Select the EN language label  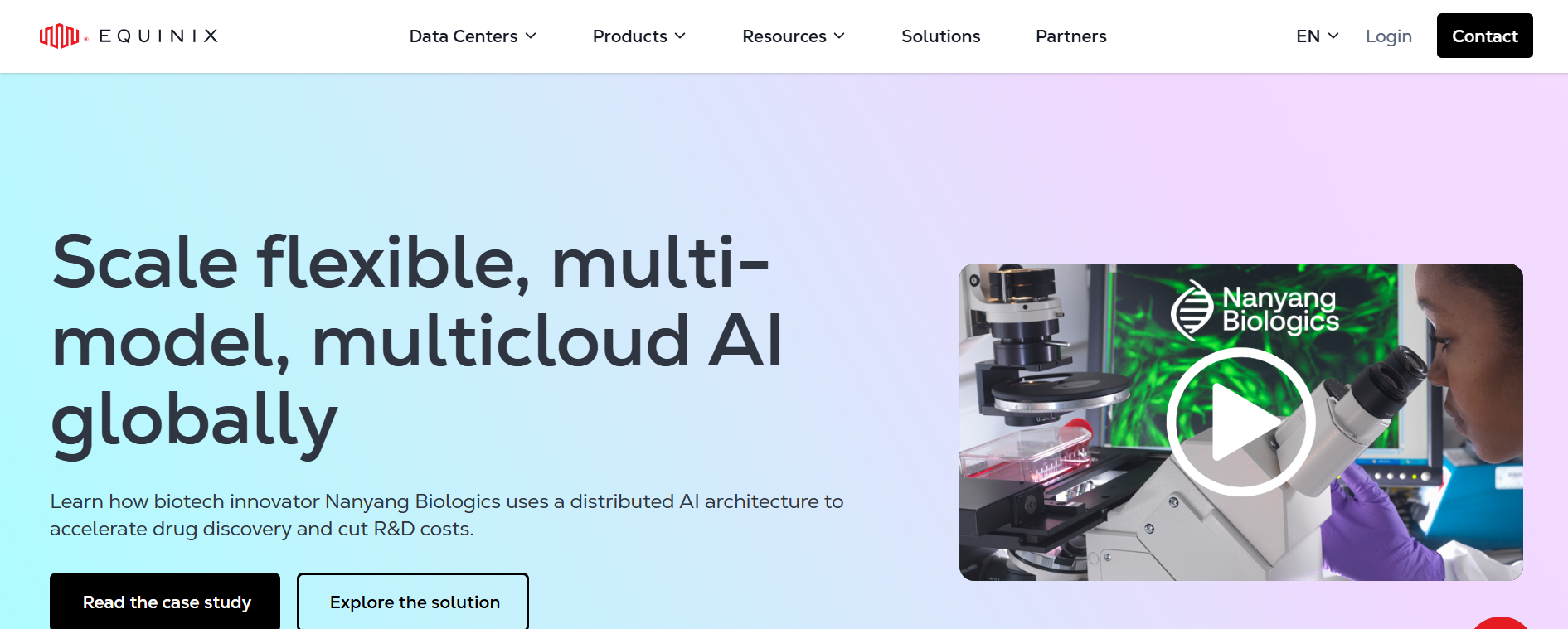[x=1308, y=36]
